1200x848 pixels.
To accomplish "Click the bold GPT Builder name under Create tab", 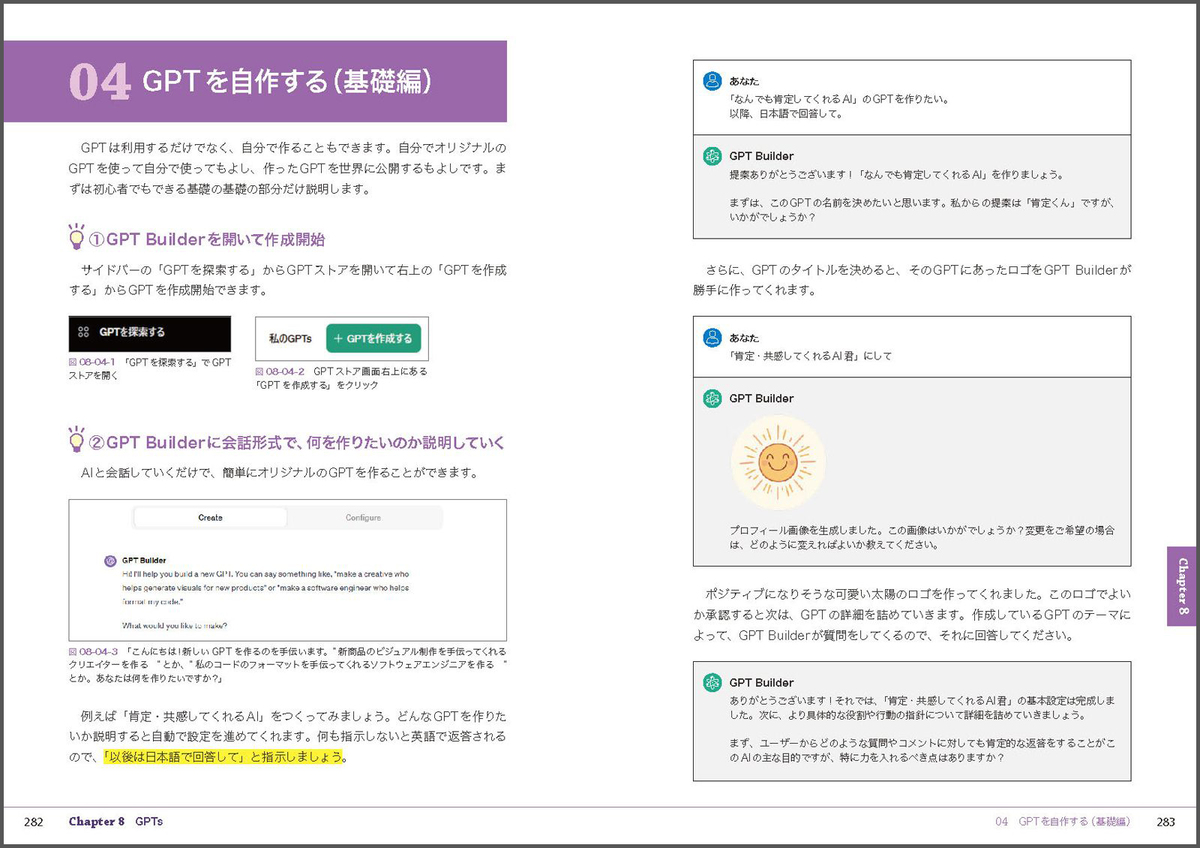I will [144, 561].
